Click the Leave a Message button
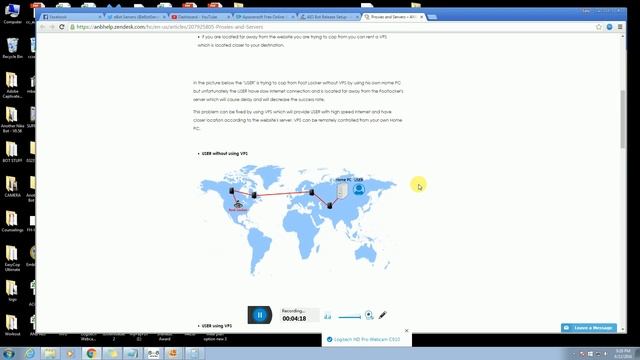 coord(589,328)
